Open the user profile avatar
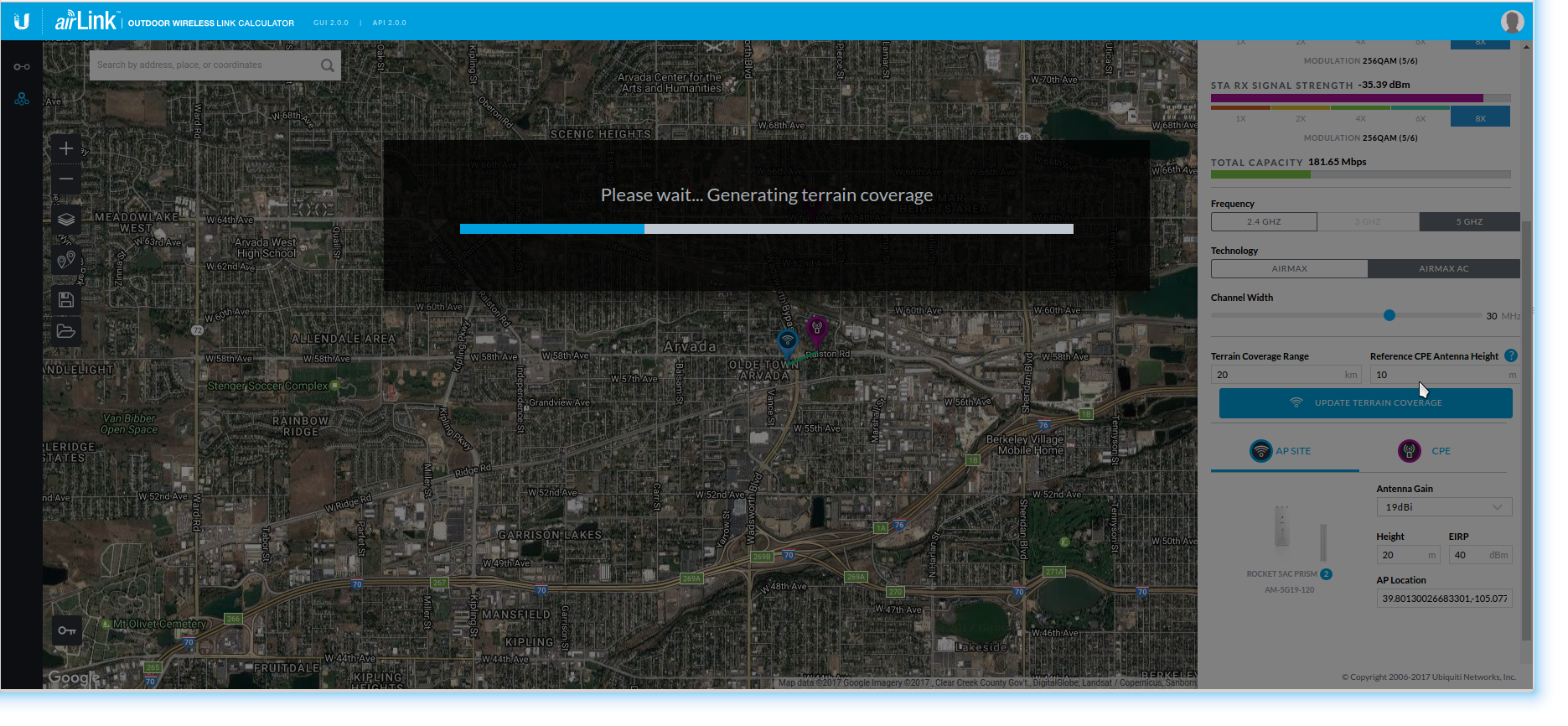The height and width of the screenshot is (726, 1568). tap(1512, 21)
